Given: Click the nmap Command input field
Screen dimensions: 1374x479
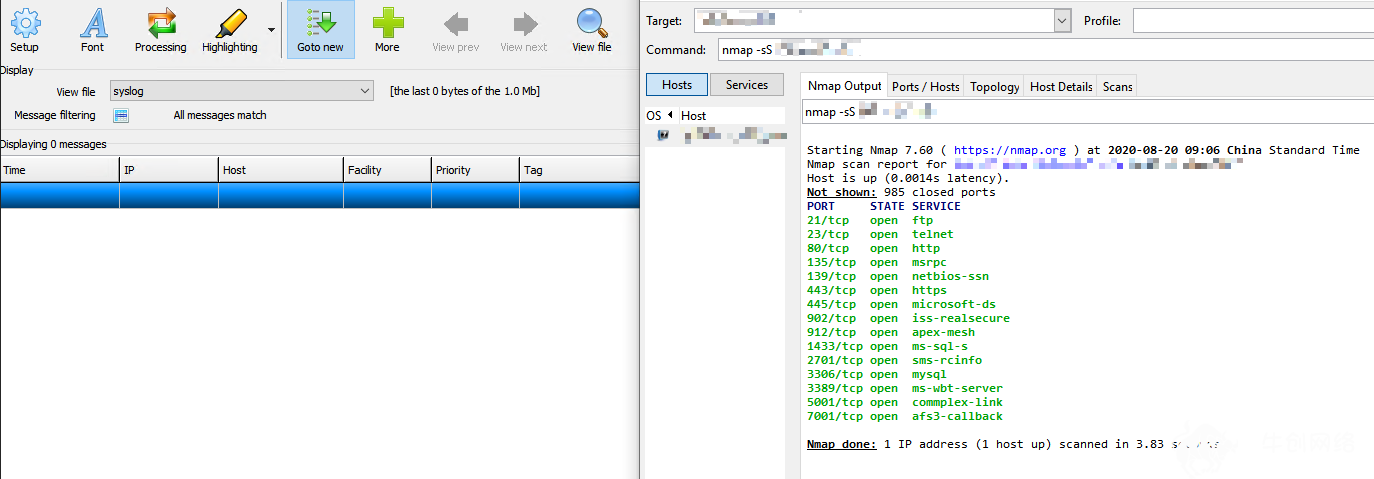Looking at the screenshot, I should 1044,50.
